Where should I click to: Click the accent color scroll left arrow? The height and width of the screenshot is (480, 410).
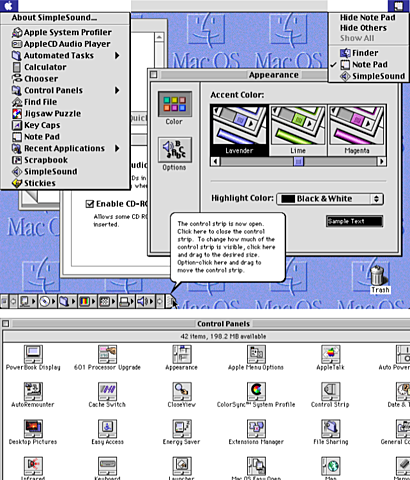point(215,162)
